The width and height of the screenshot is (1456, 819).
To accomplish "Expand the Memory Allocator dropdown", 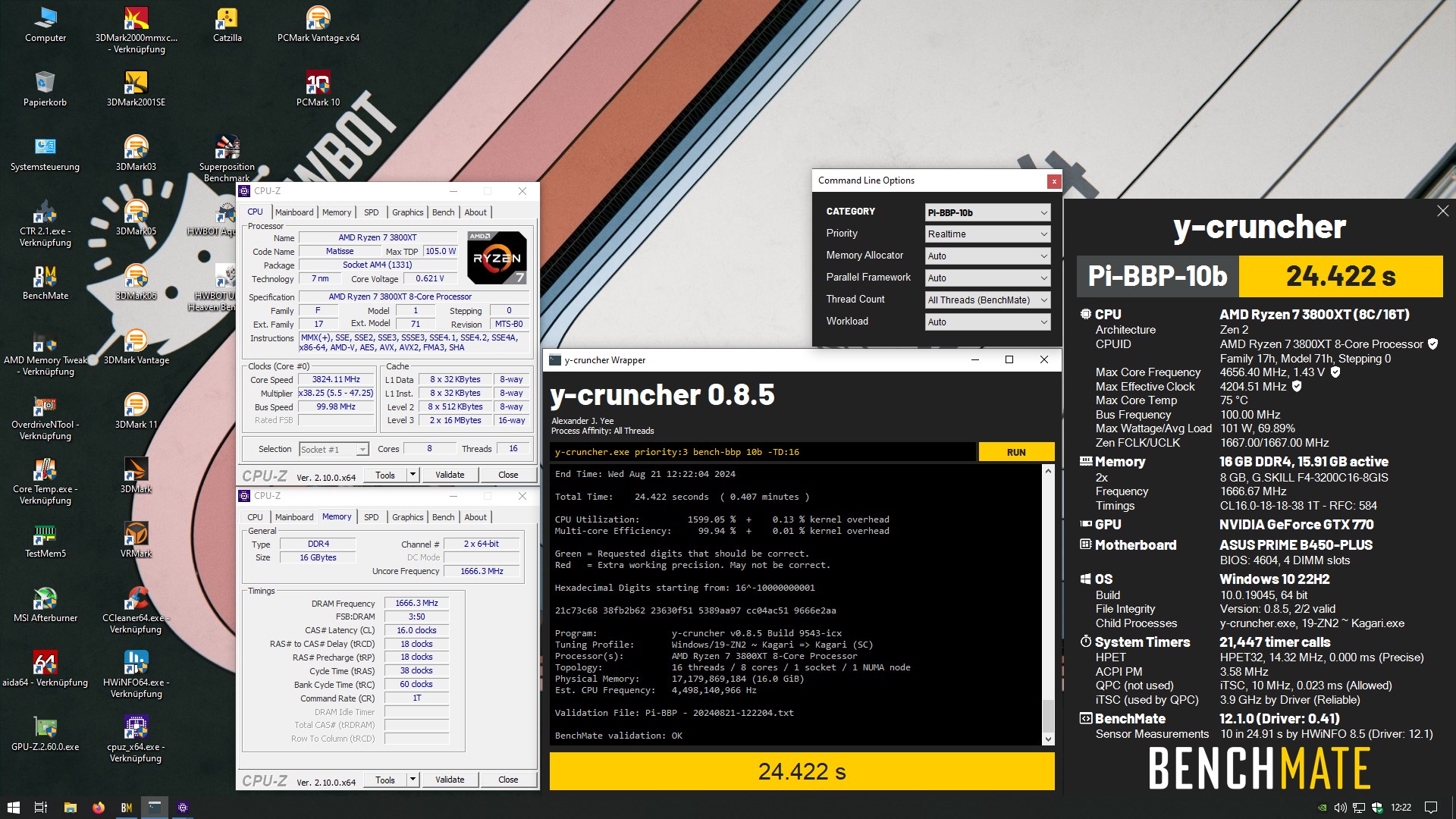I will (987, 256).
